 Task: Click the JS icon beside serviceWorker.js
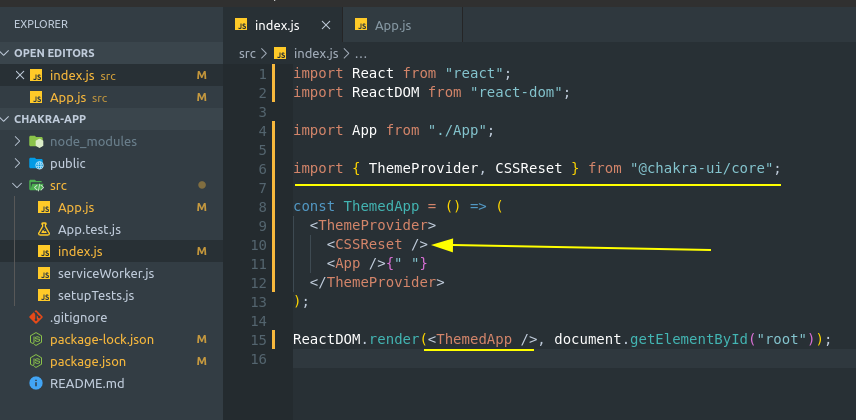pos(44,273)
